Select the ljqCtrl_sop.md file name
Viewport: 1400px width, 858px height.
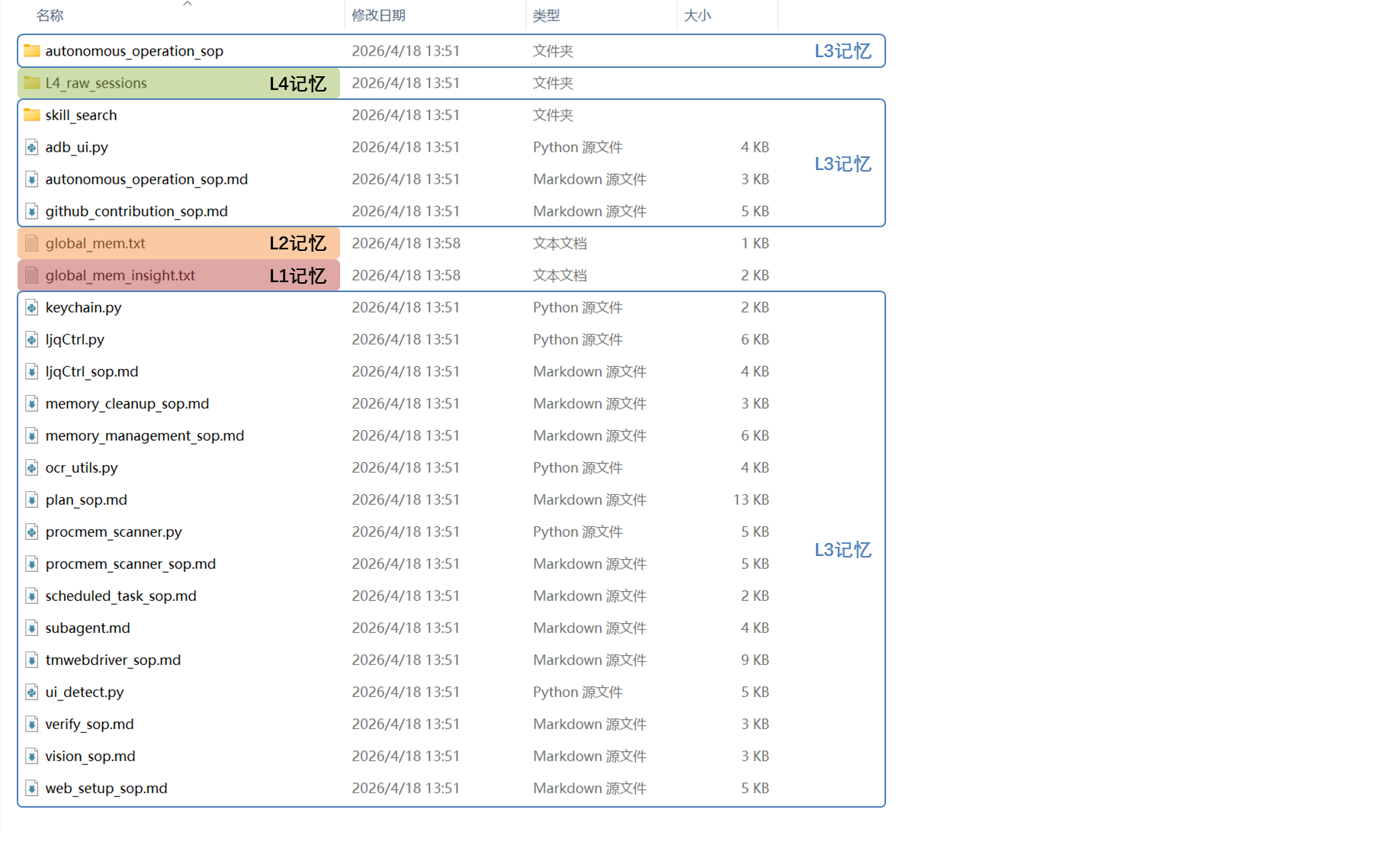[x=92, y=371]
